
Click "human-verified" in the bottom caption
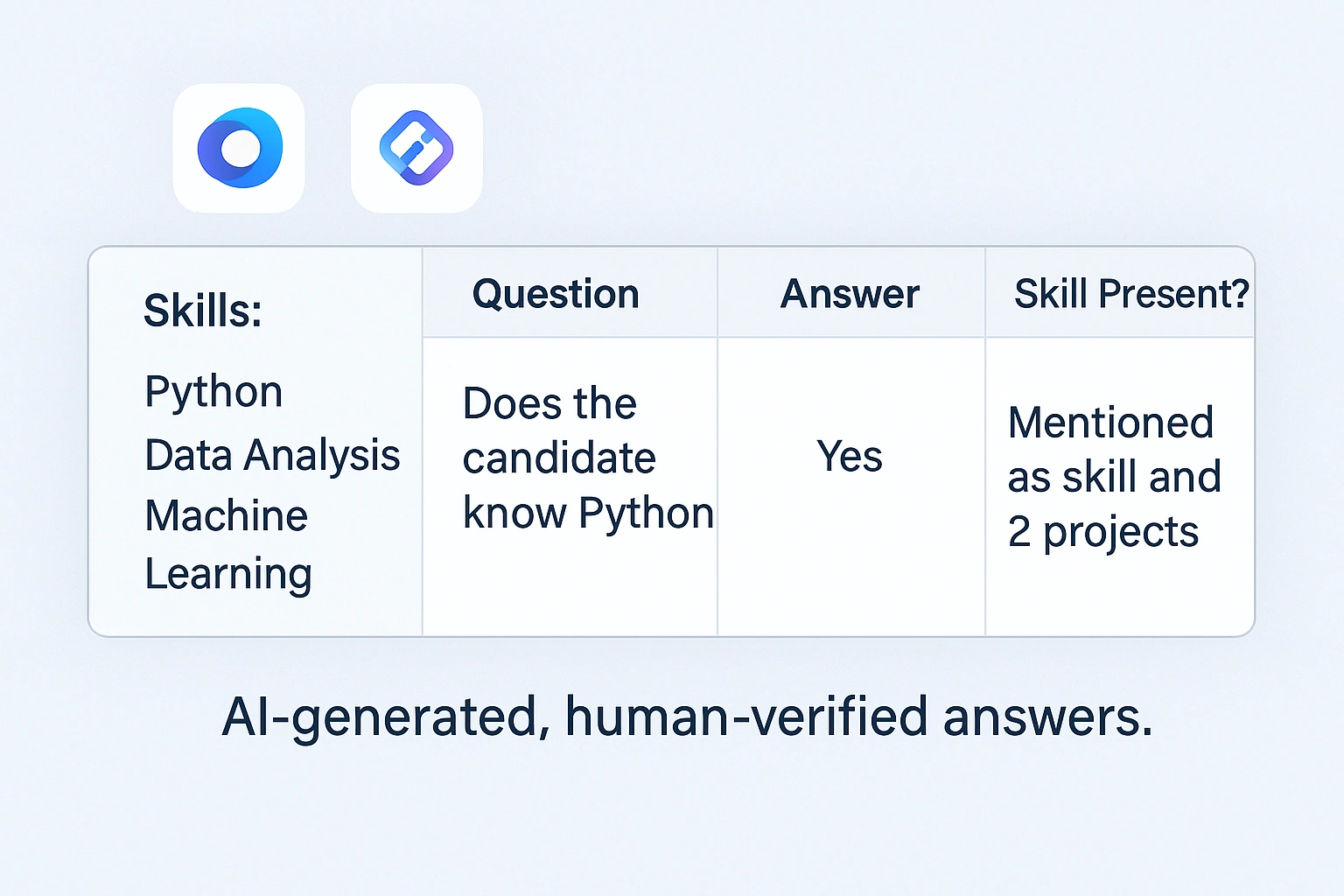point(746,717)
